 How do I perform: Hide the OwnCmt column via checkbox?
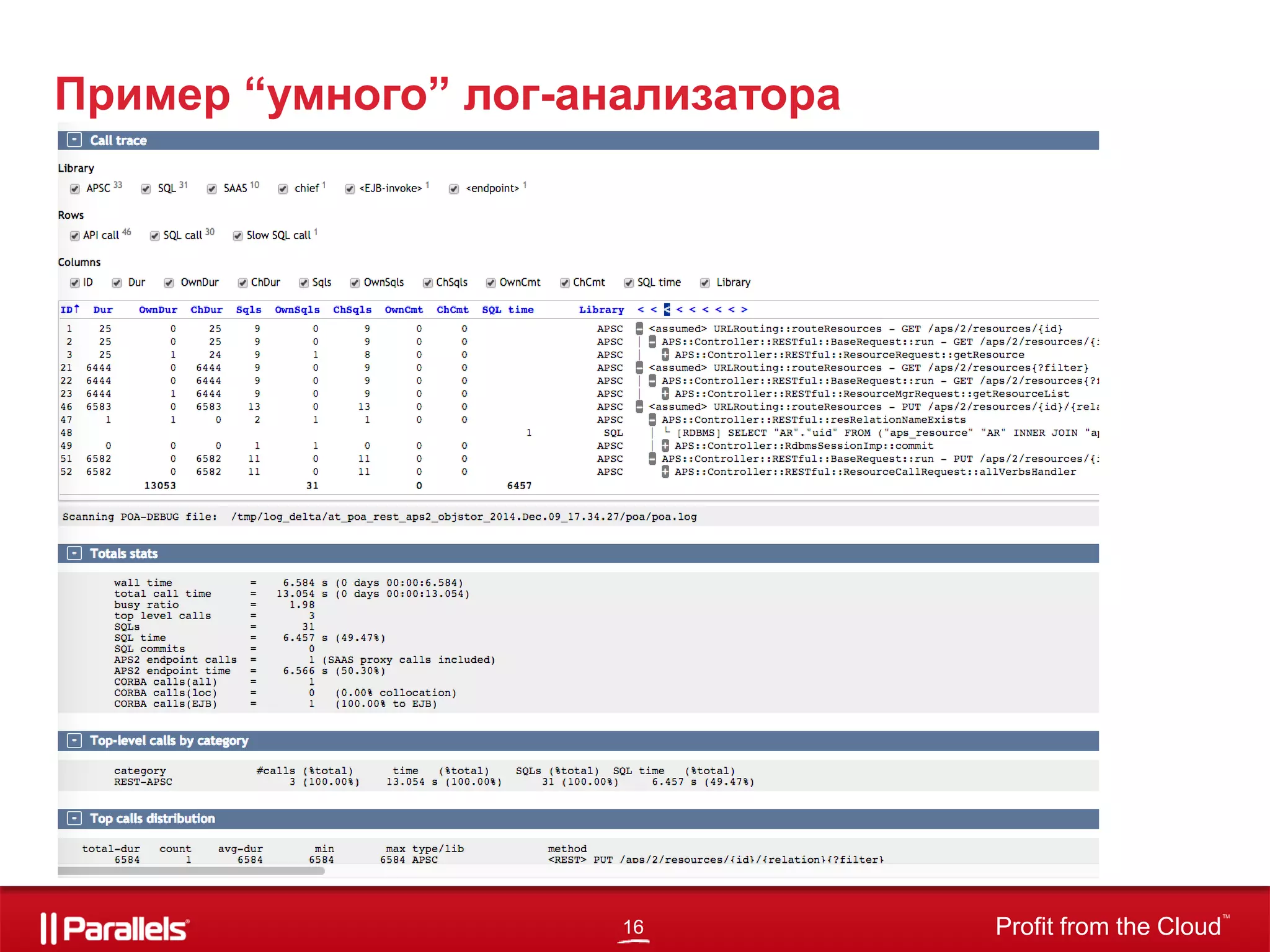491,283
